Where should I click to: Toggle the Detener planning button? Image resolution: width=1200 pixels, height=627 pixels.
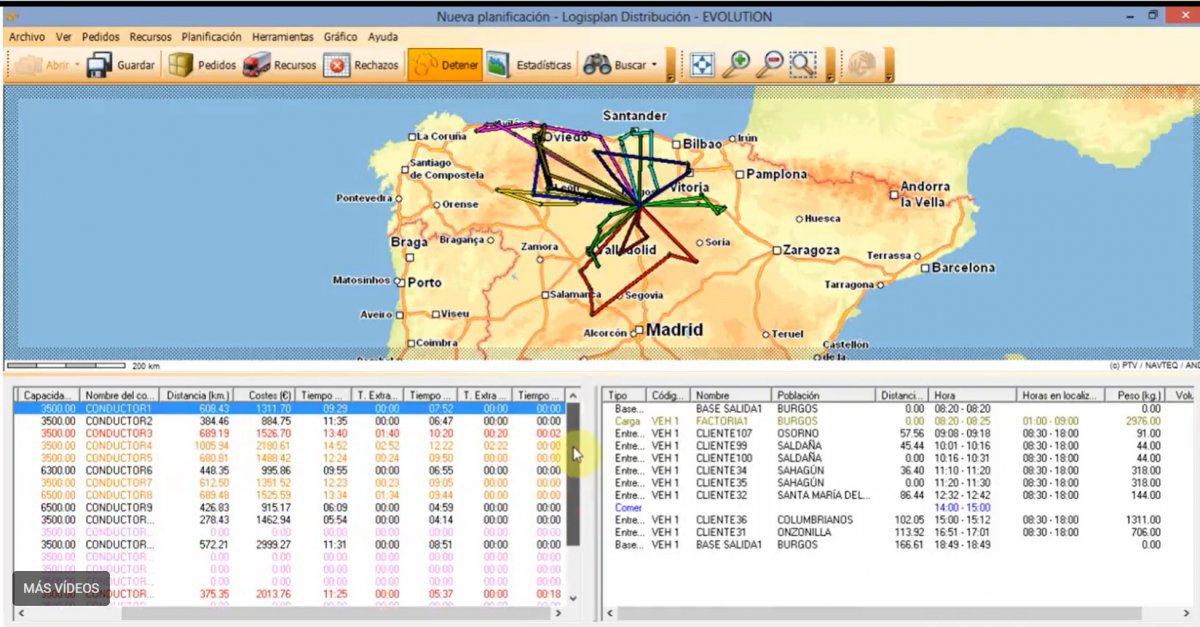click(x=446, y=66)
